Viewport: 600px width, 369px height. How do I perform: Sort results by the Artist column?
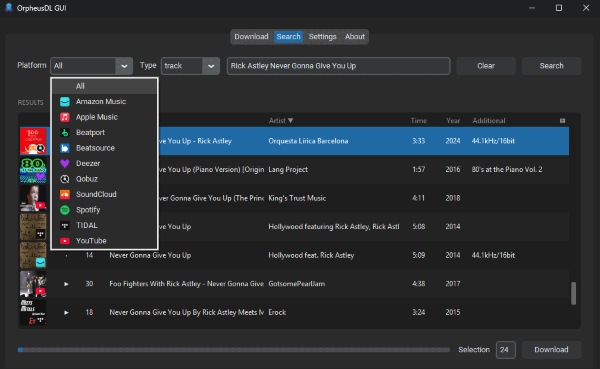point(281,121)
